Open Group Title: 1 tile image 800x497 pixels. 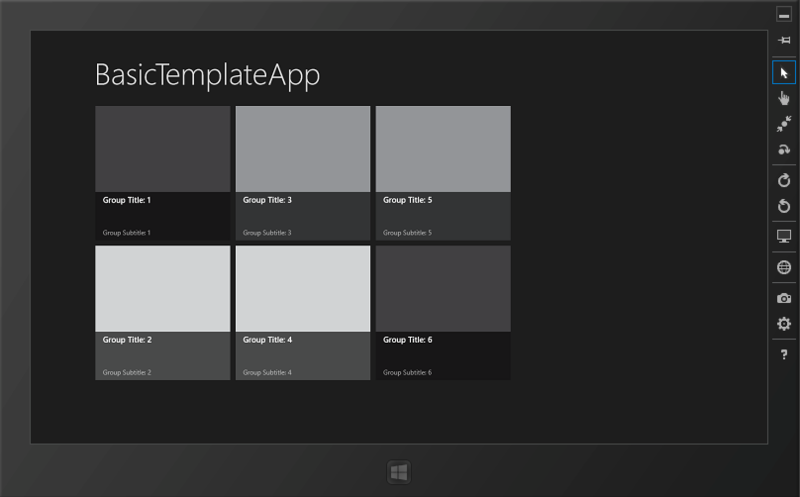point(163,149)
